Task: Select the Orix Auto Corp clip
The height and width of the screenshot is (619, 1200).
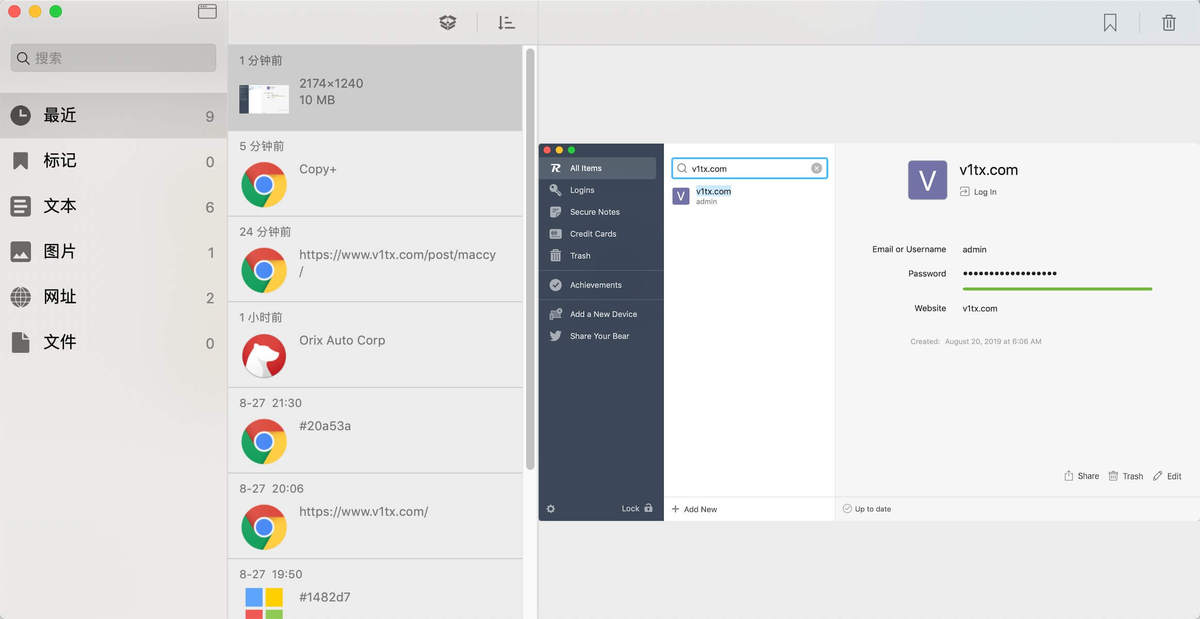Action: pos(375,345)
